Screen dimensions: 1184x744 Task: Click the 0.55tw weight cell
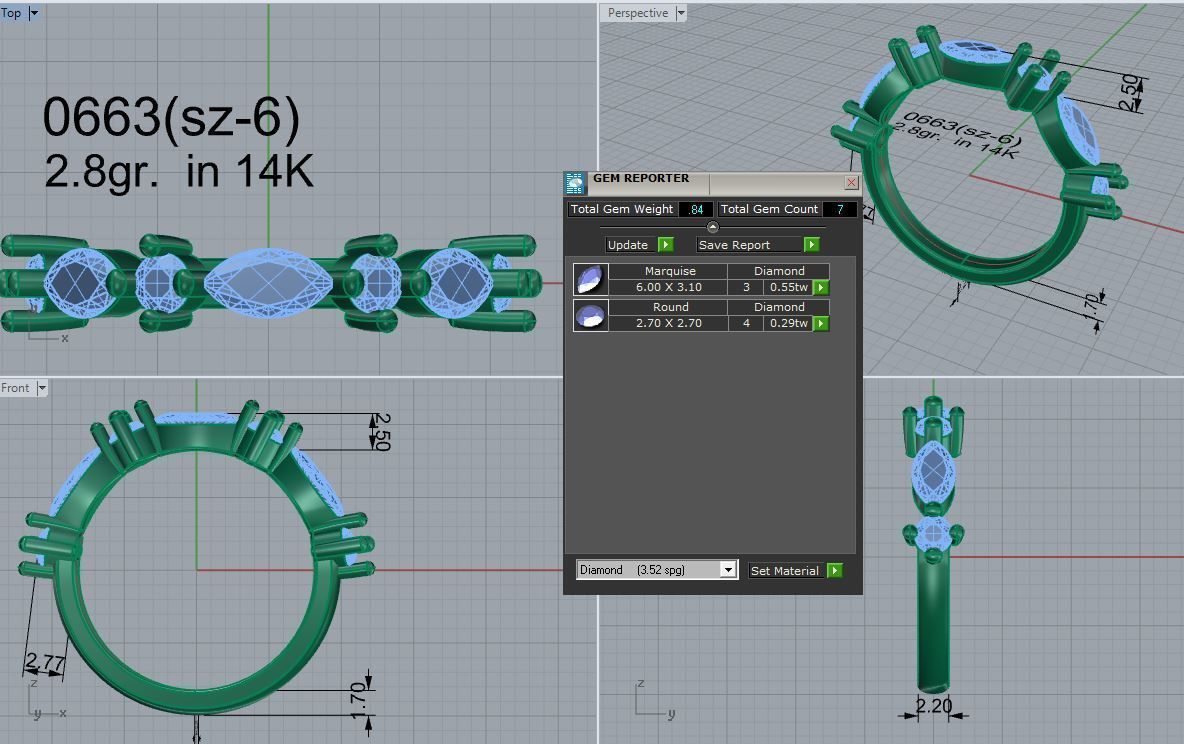coord(788,287)
